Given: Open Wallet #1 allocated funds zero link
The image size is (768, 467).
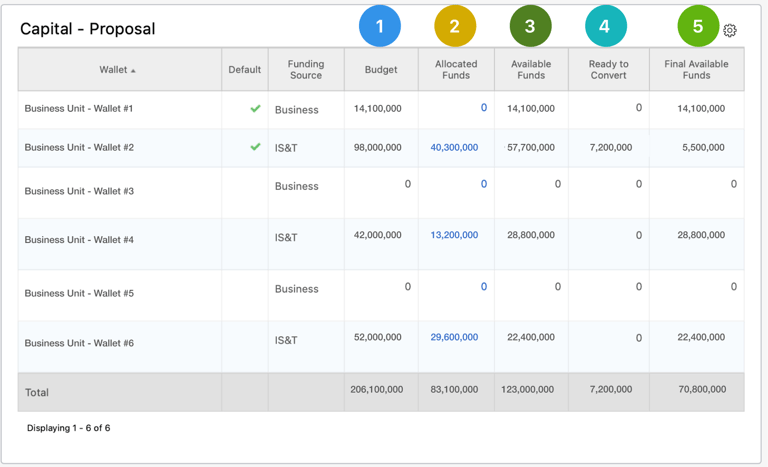Looking at the screenshot, I should coord(484,107).
